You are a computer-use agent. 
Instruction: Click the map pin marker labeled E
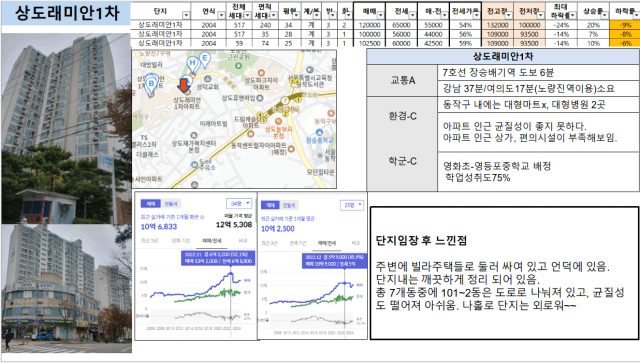pyautogui.click(x=204, y=59)
